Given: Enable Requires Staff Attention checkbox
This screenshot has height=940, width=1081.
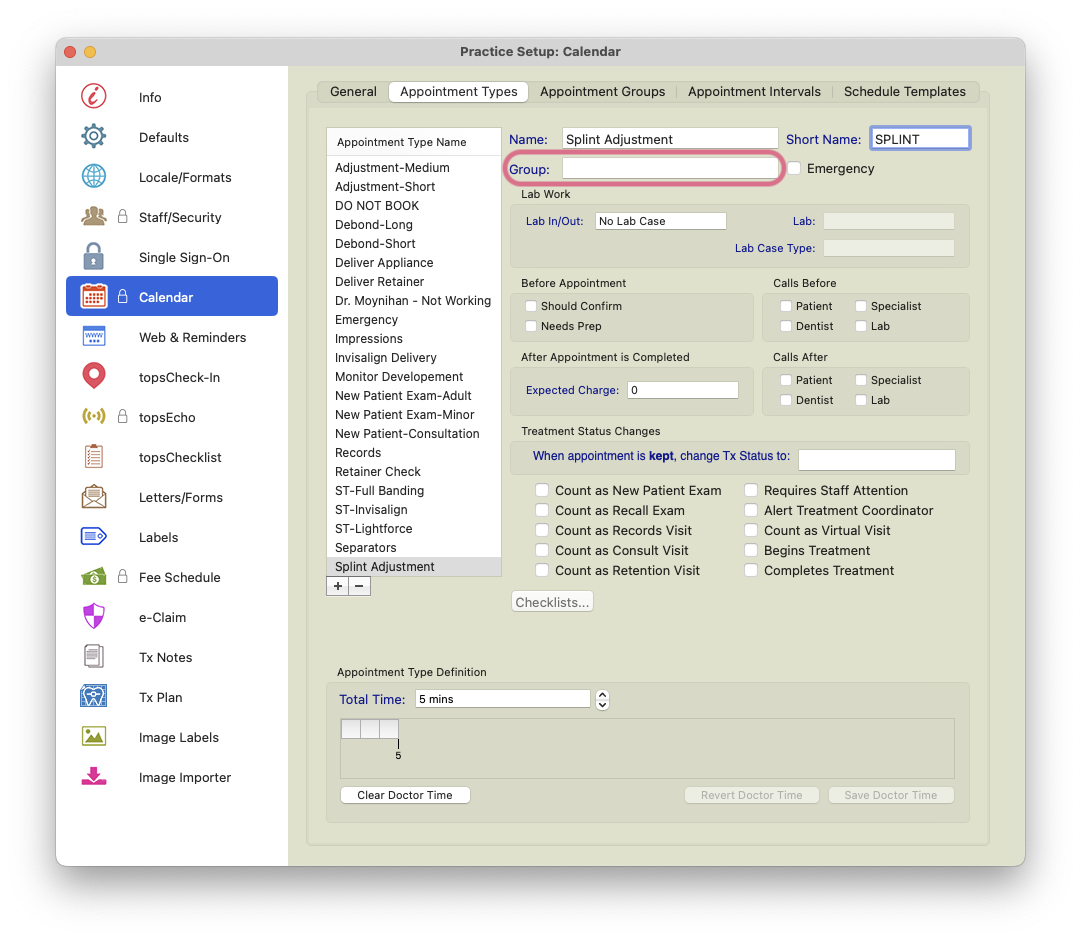Looking at the screenshot, I should (x=751, y=490).
